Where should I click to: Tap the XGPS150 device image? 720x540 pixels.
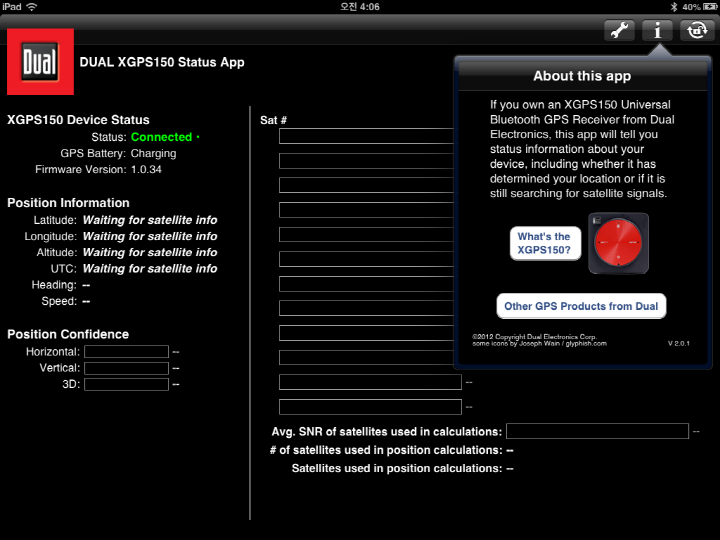click(619, 243)
